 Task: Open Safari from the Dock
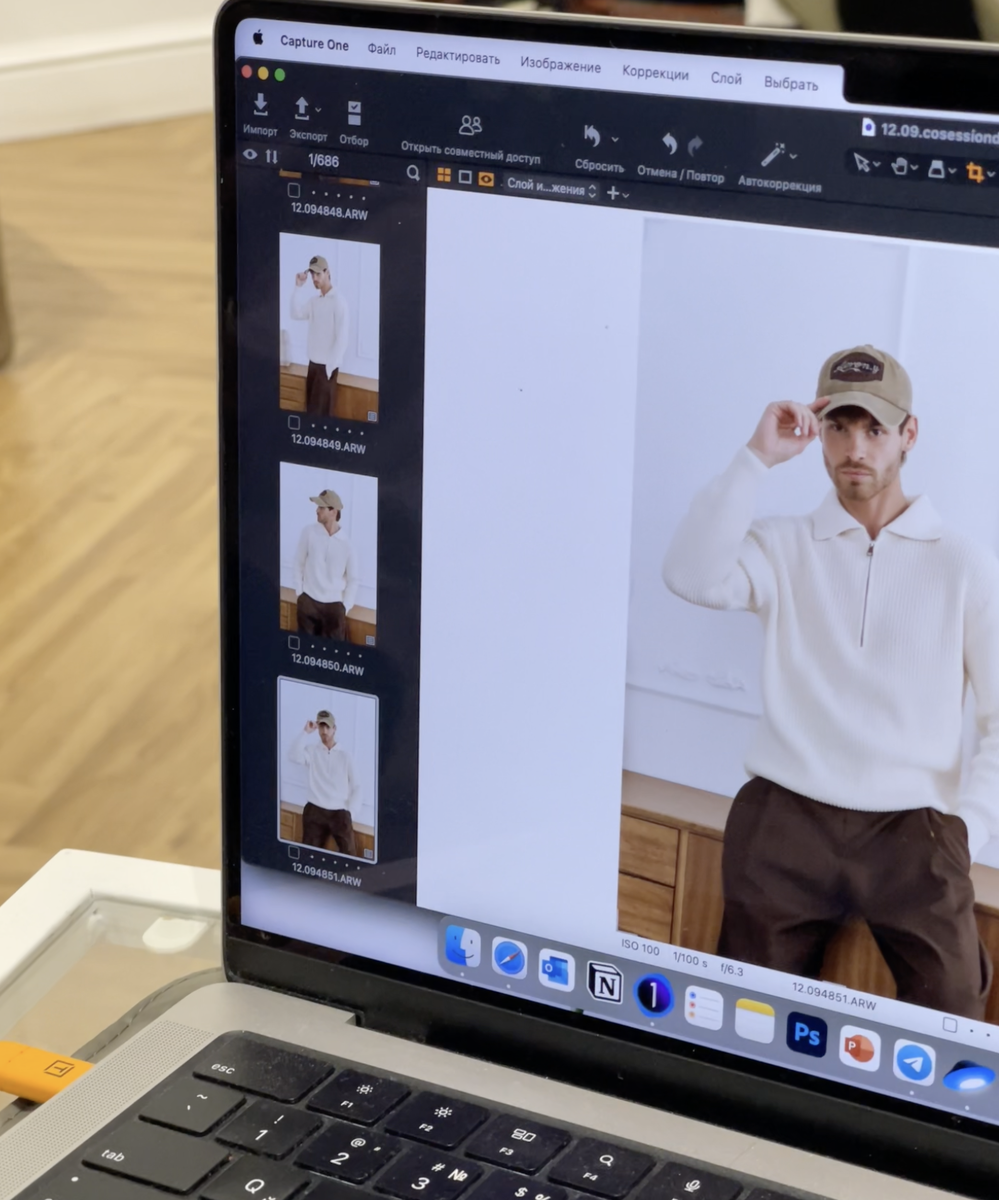pyautogui.click(x=509, y=958)
